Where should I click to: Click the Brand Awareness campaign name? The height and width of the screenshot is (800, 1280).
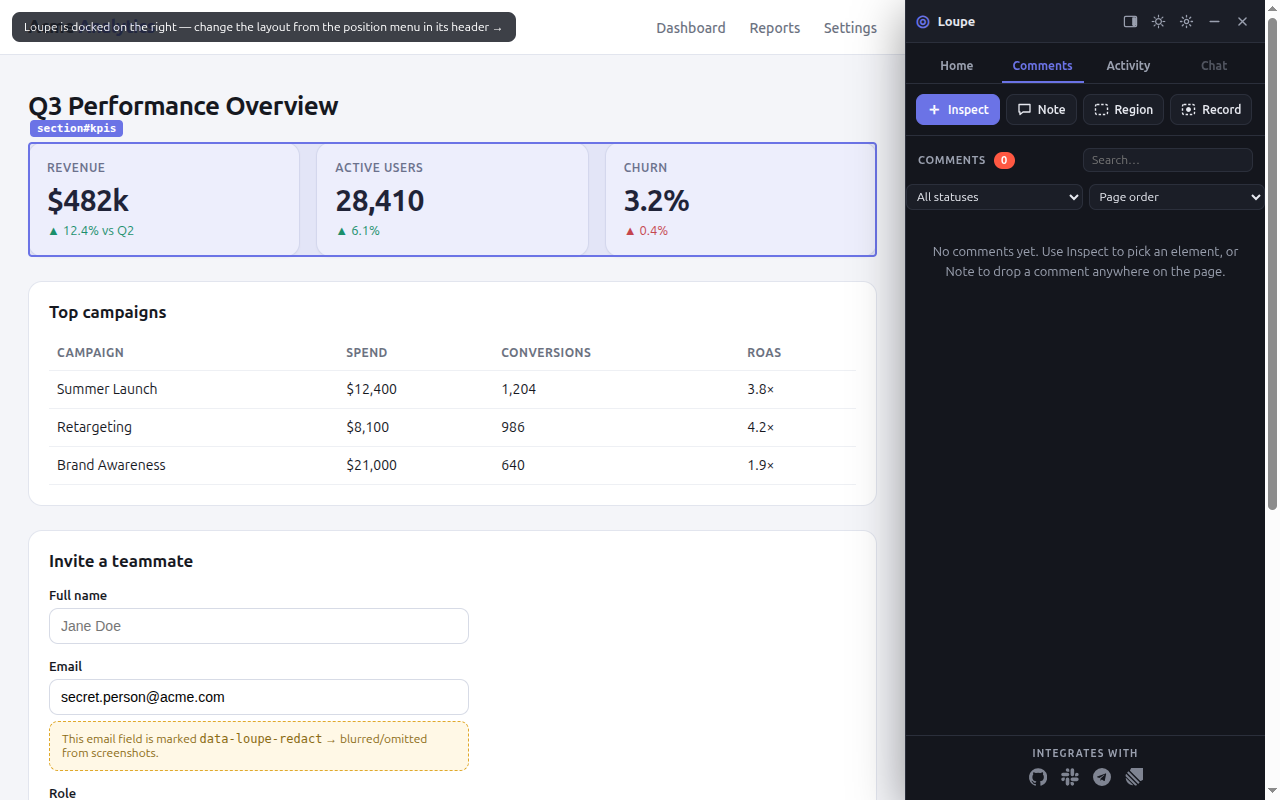point(111,465)
